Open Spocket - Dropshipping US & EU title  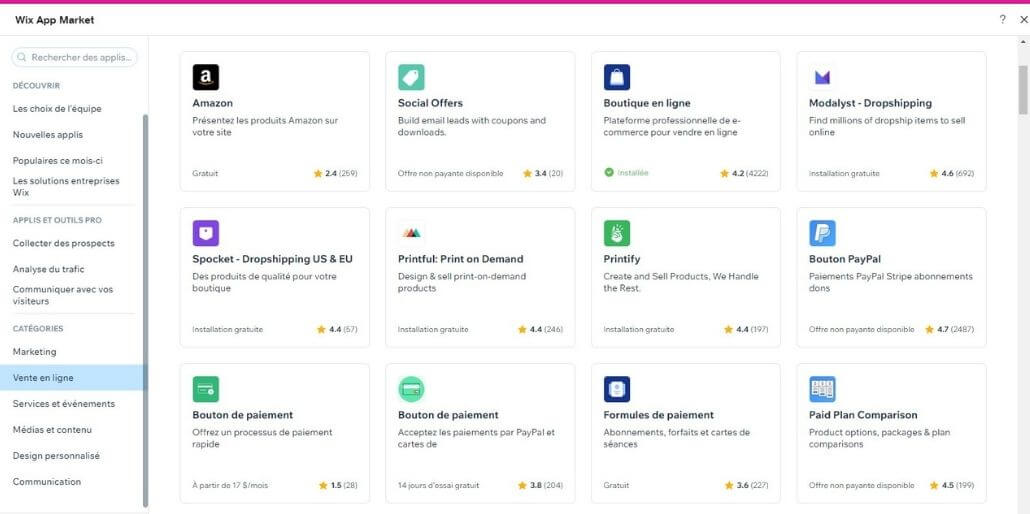tap(273, 259)
